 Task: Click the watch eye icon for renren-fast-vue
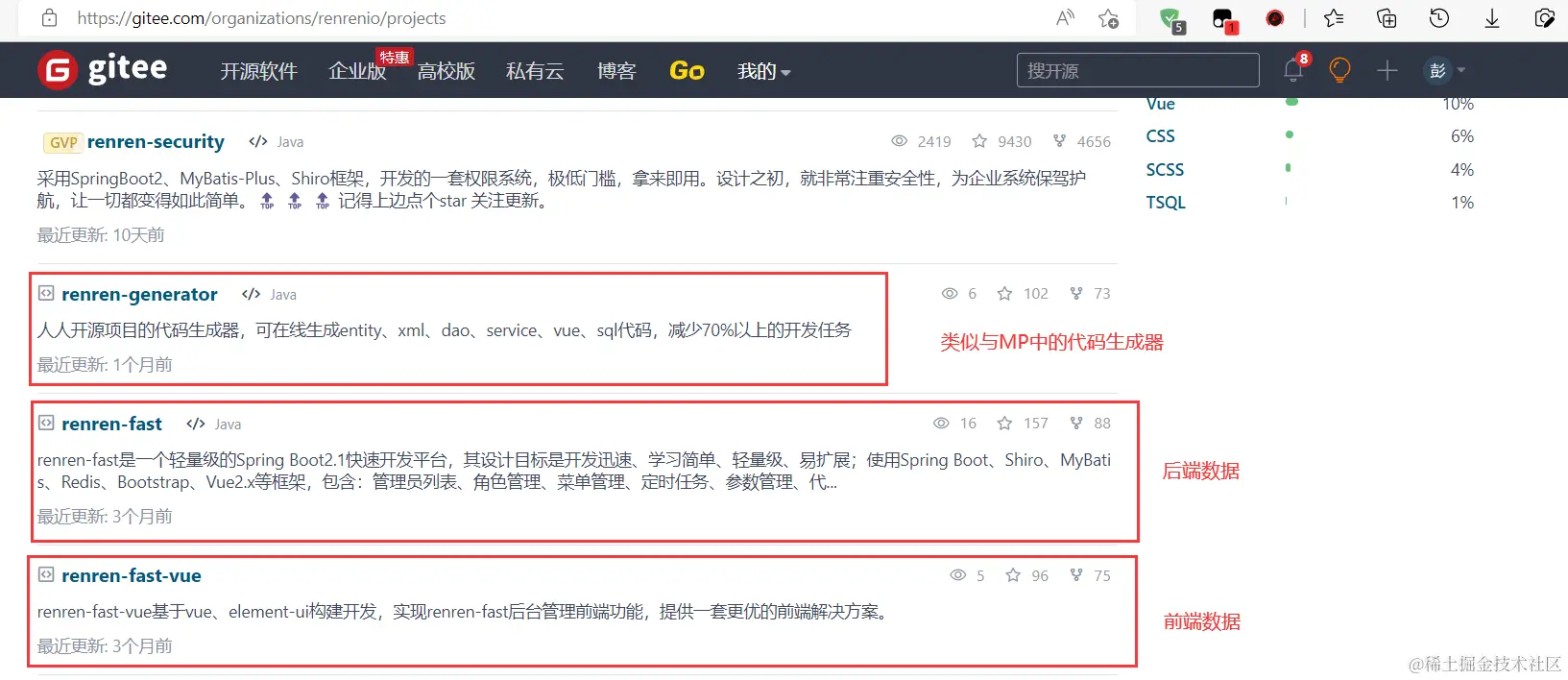pyautogui.click(x=957, y=574)
